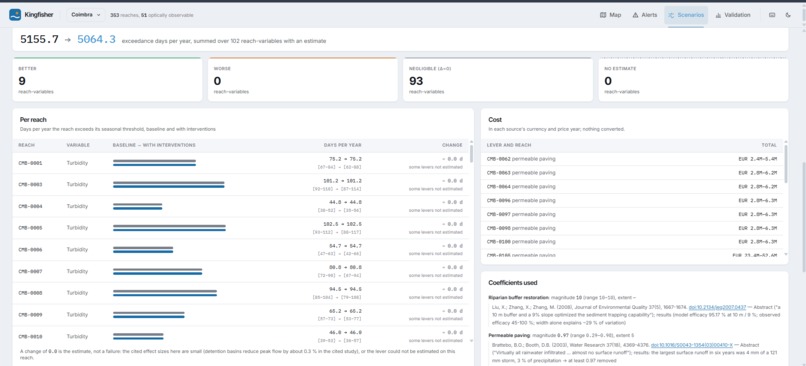
Task: Select the Scenarios tab
Action: 686,15
